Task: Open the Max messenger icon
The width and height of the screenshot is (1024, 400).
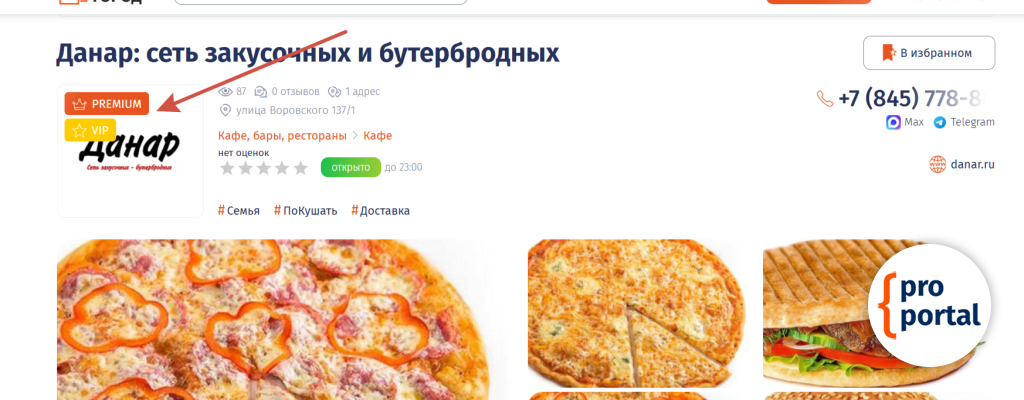Action: [893, 122]
